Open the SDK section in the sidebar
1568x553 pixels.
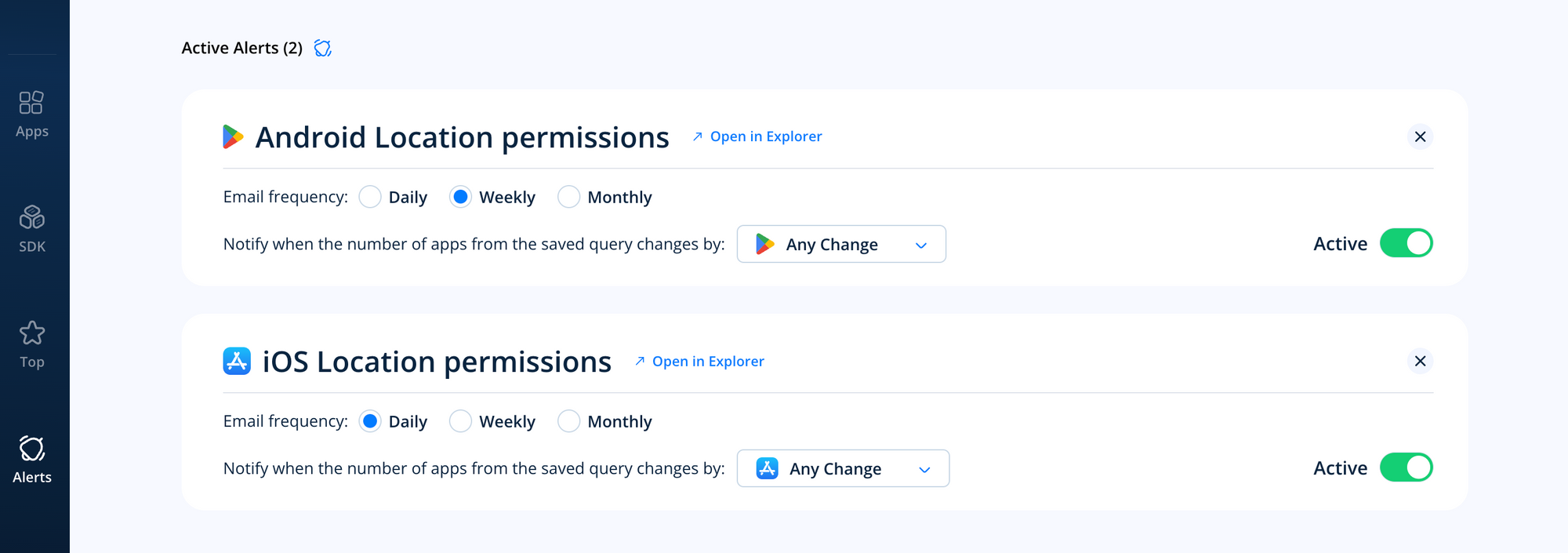pos(31,227)
